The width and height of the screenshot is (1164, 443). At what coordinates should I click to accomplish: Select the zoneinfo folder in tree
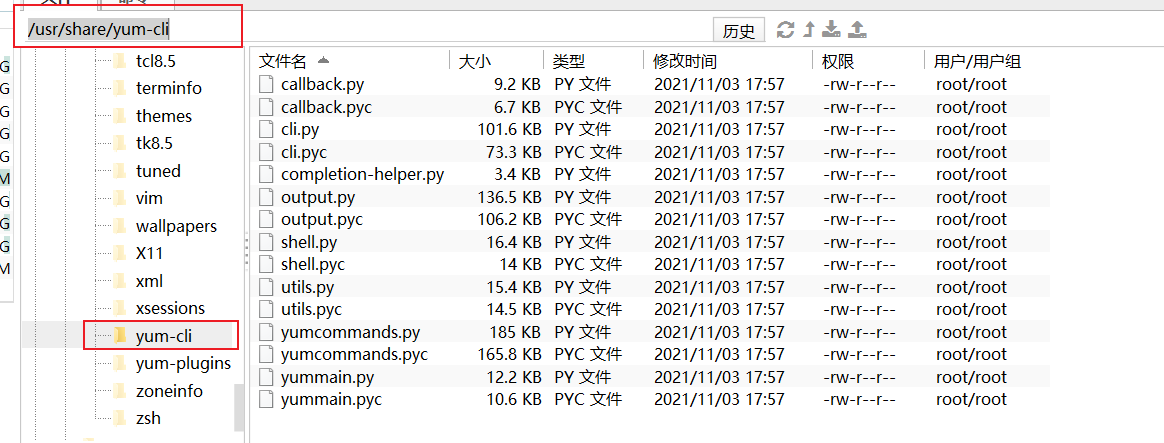pyautogui.click(x=169, y=390)
